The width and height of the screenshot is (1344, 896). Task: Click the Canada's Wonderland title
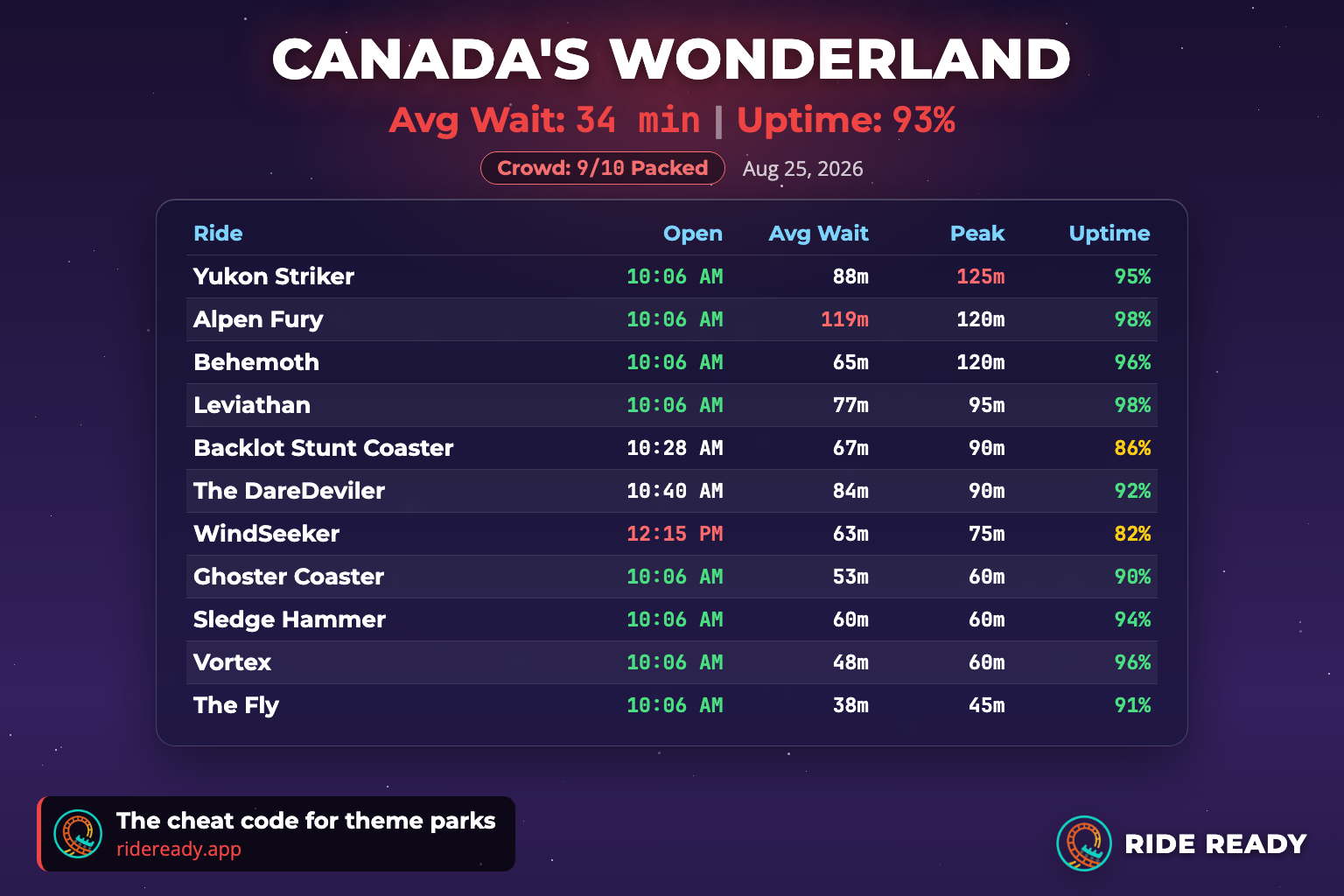tap(672, 59)
